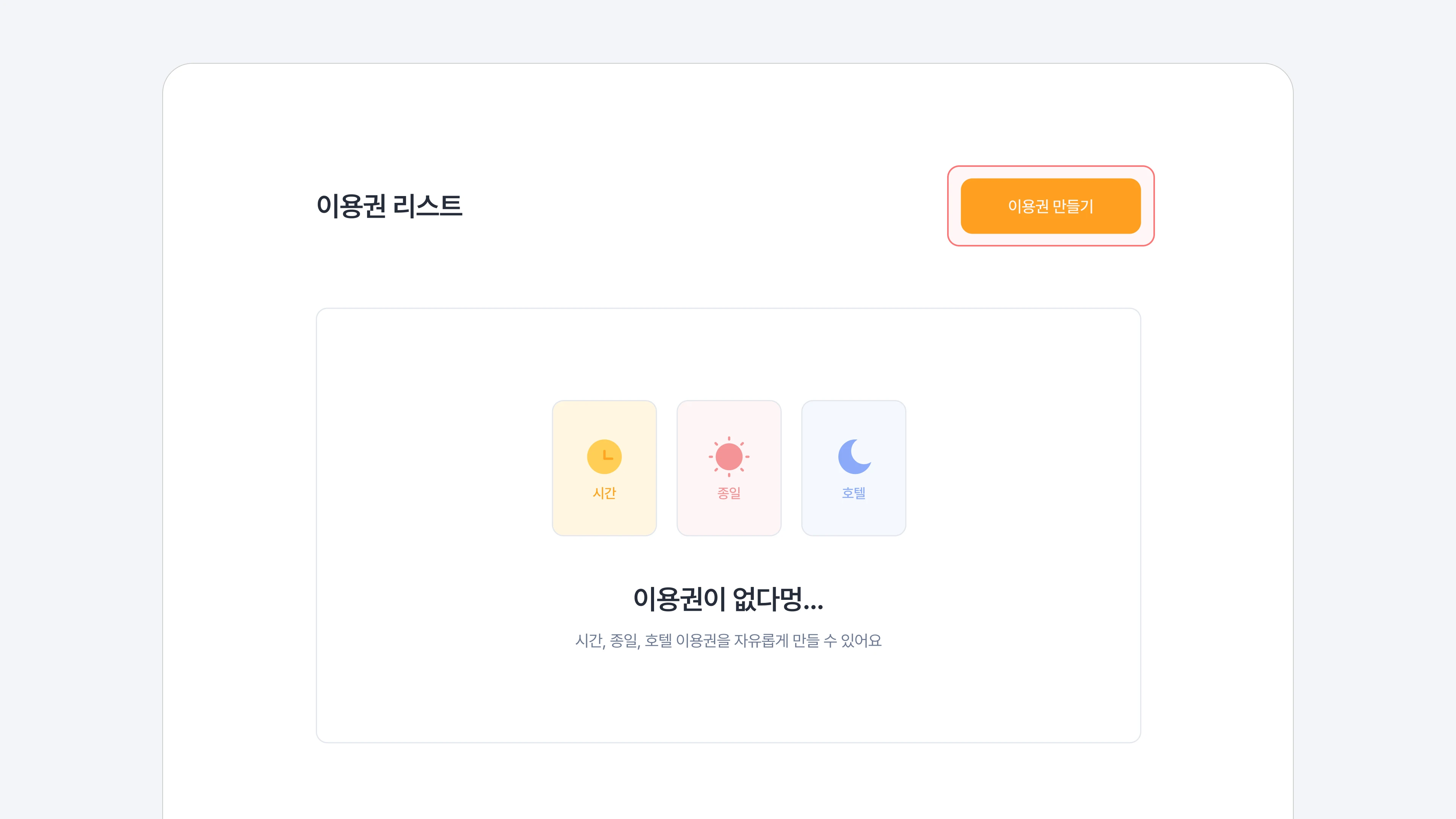Choose the pink 종일 pass card
The height and width of the screenshot is (819, 1456).
(x=728, y=468)
